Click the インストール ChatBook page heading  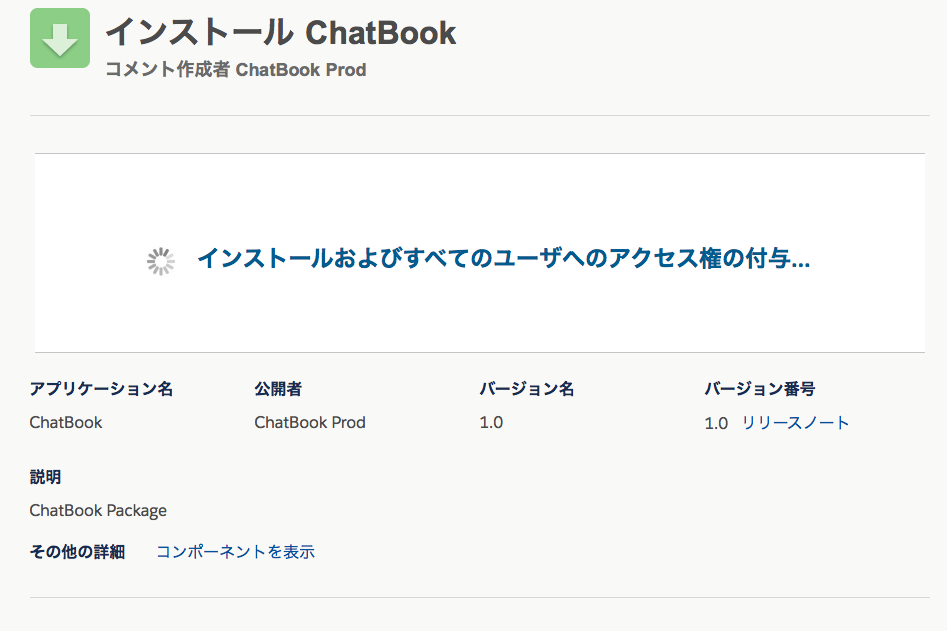pyautogui.click(x=281, y=33)
